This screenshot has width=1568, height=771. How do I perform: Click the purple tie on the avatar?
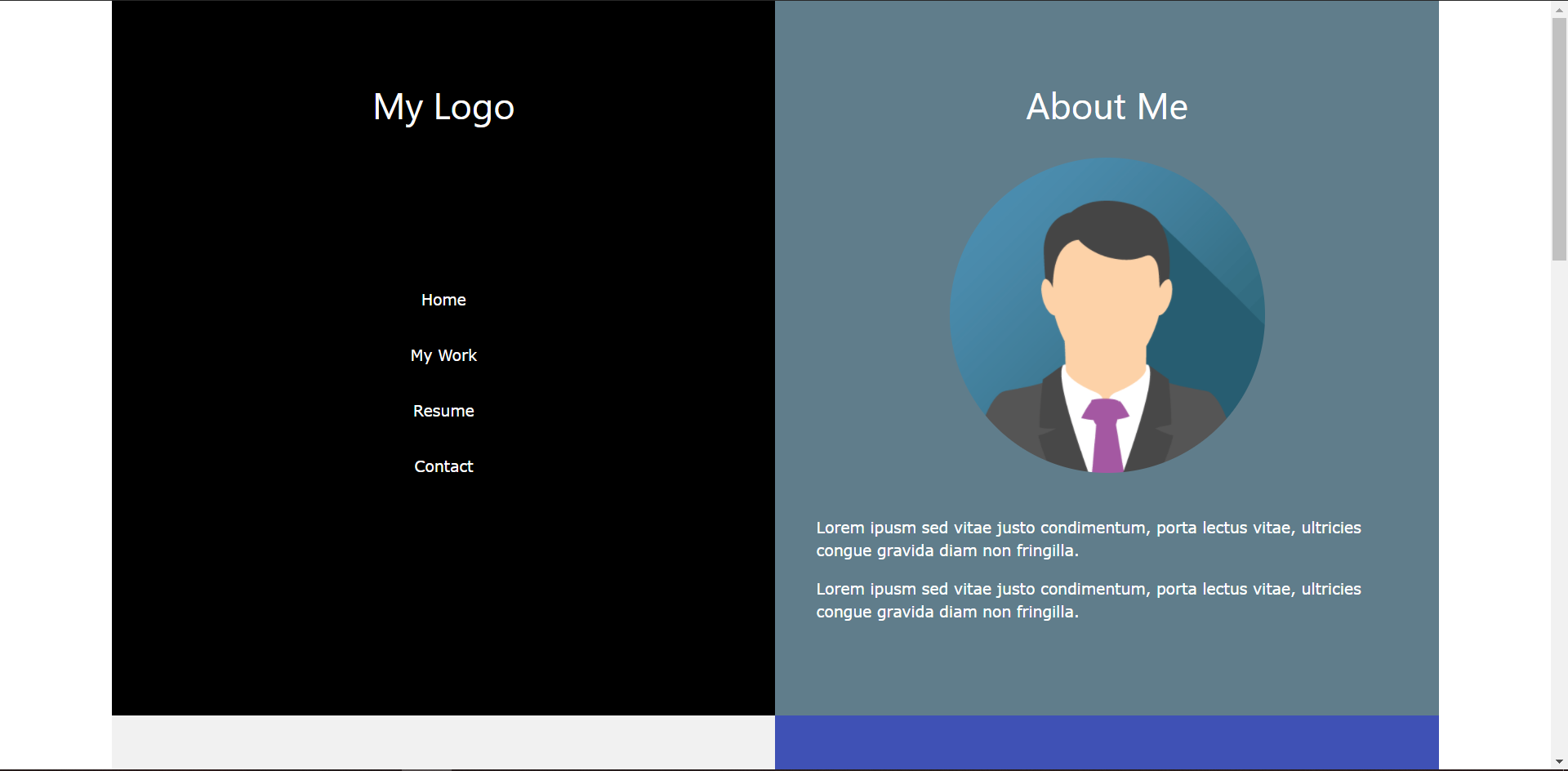(x=1107, y=437)
